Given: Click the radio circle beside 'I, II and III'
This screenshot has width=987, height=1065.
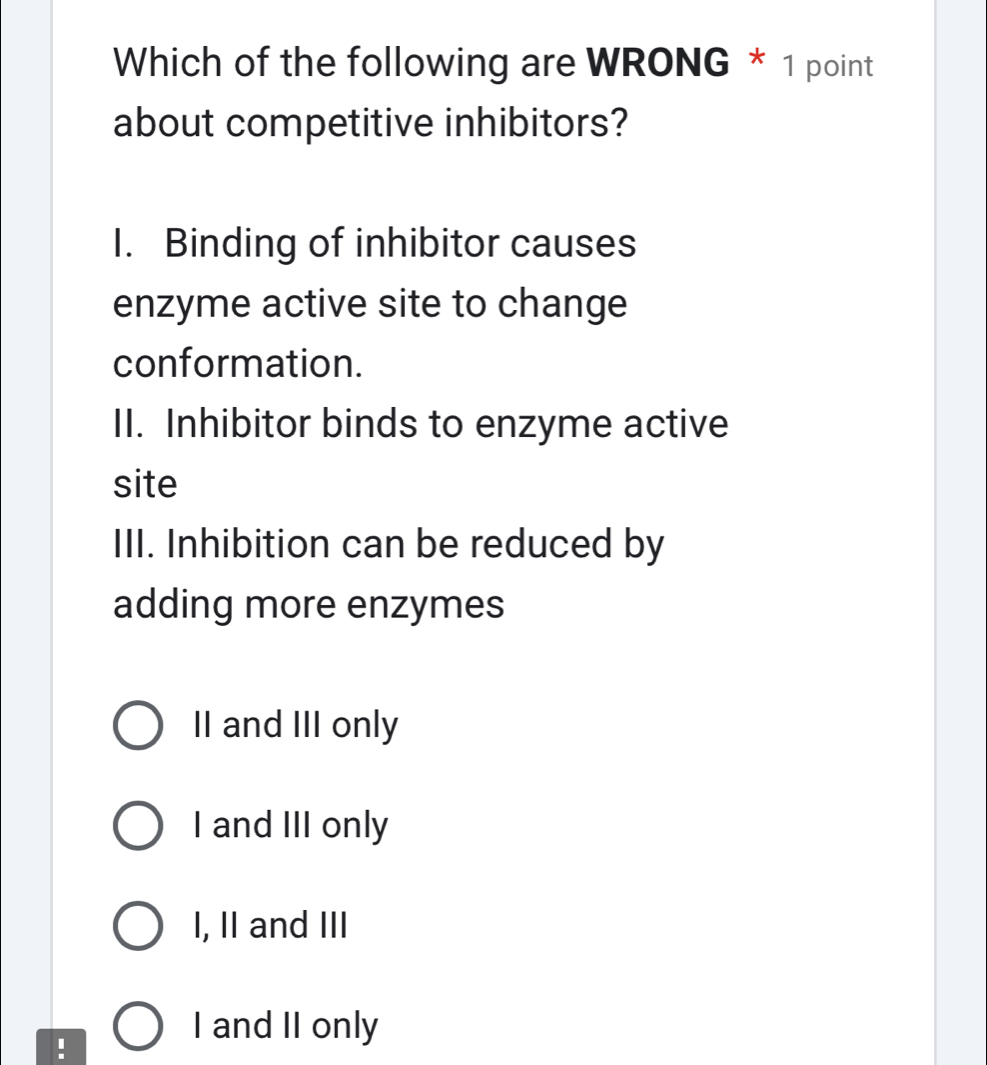Looking at the screenshot, I should [x=138, y=925].
